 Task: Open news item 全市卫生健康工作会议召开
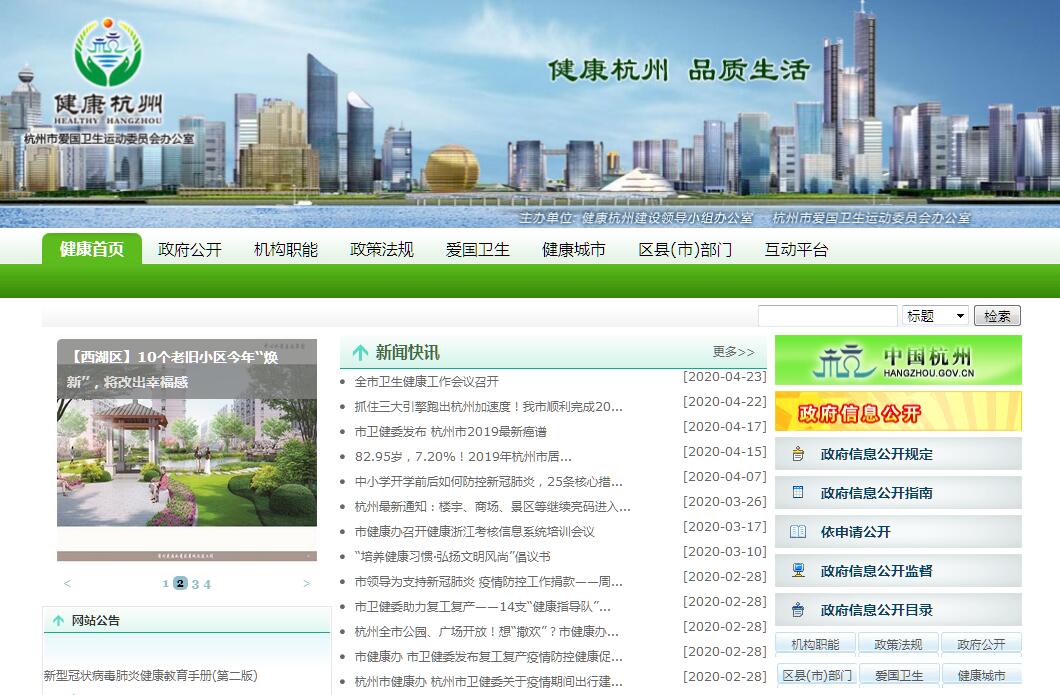(426, 382)
